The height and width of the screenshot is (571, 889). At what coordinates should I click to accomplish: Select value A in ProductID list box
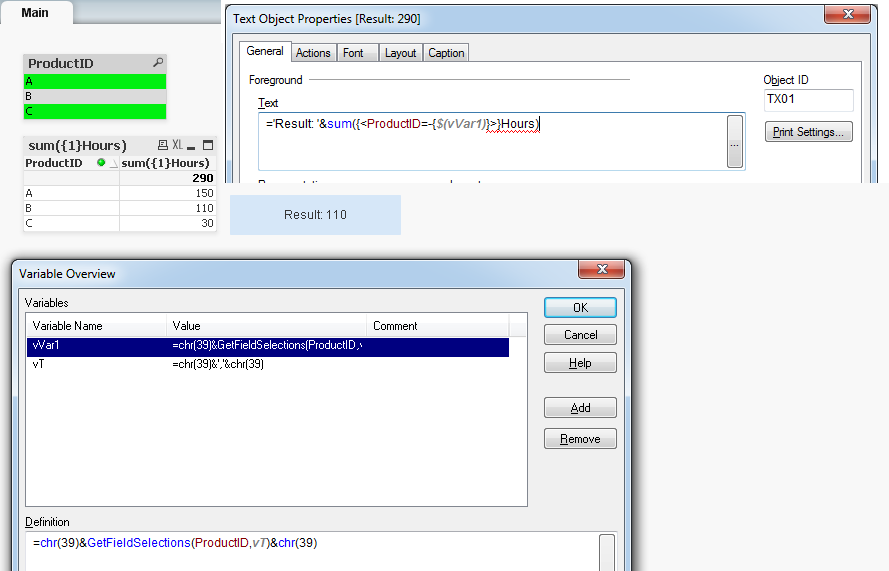pyautogui.click(x=94, y=82)
